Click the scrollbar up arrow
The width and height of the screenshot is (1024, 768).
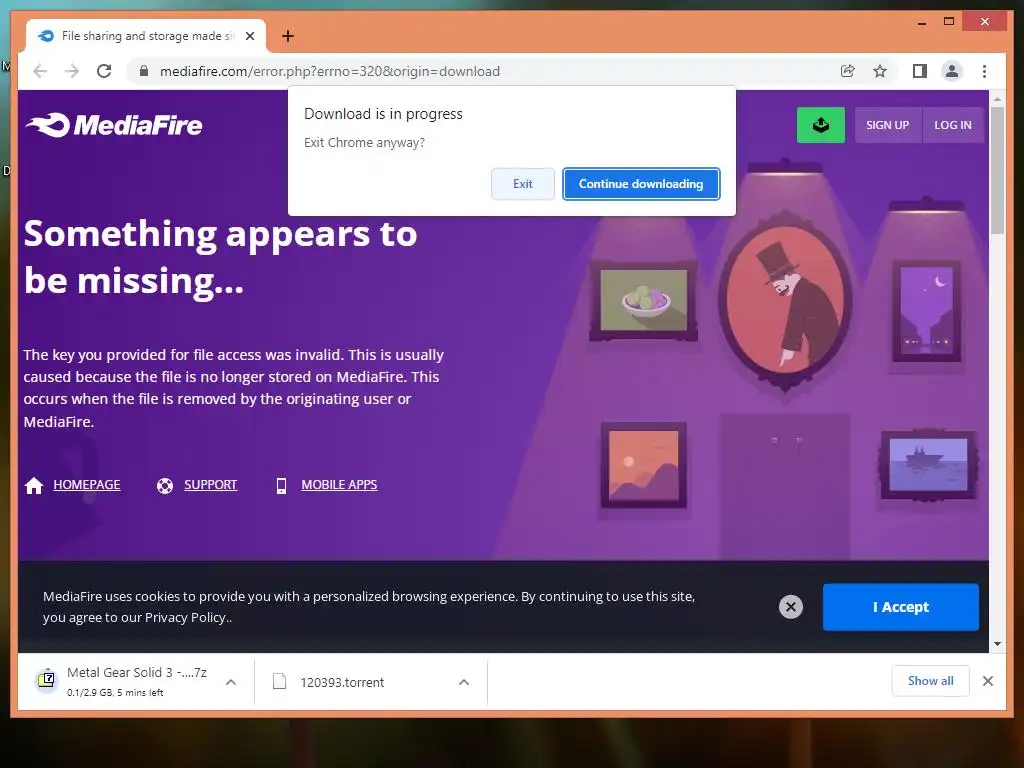(x=997, y=99)
